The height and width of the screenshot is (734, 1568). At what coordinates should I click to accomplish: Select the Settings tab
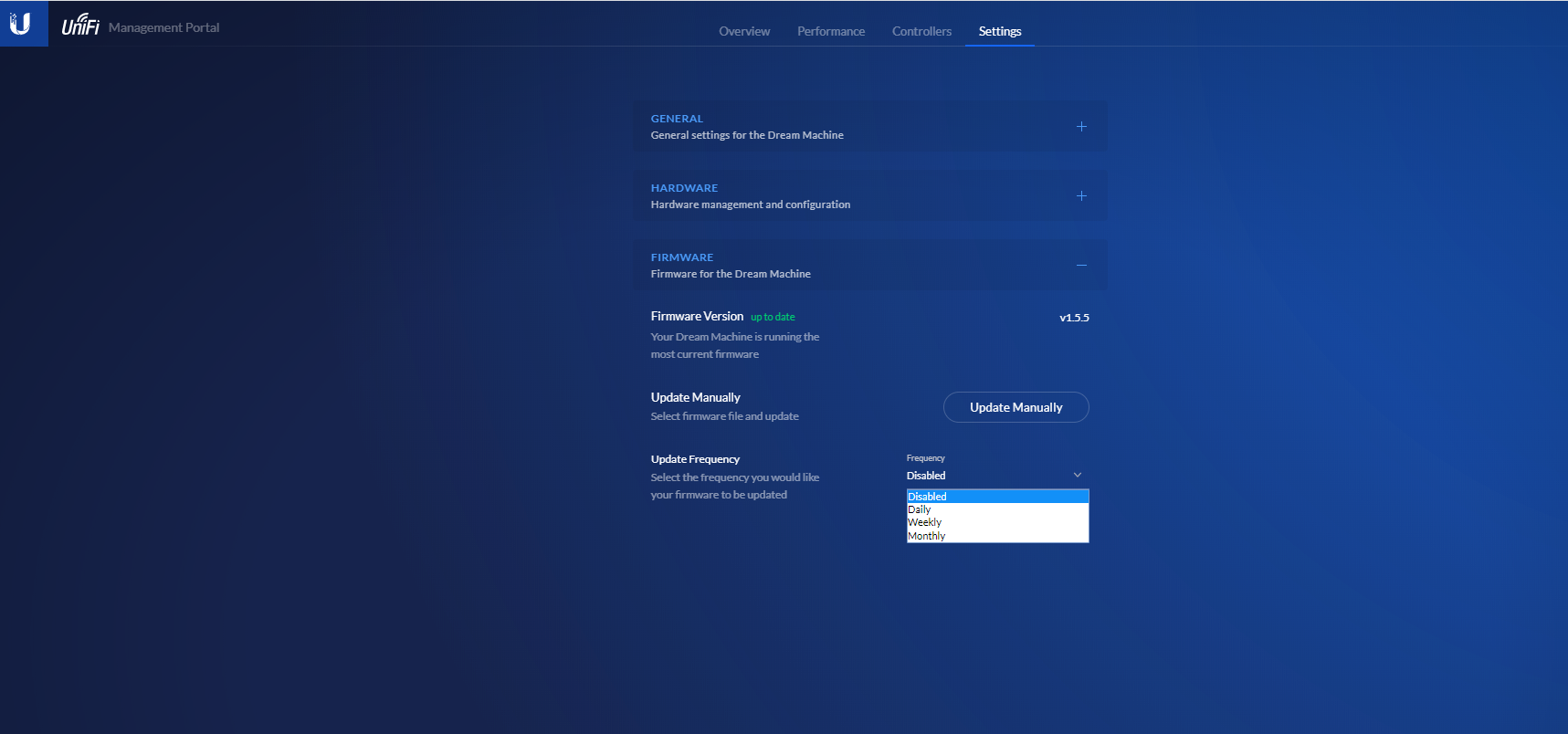tap(1000, 31)
